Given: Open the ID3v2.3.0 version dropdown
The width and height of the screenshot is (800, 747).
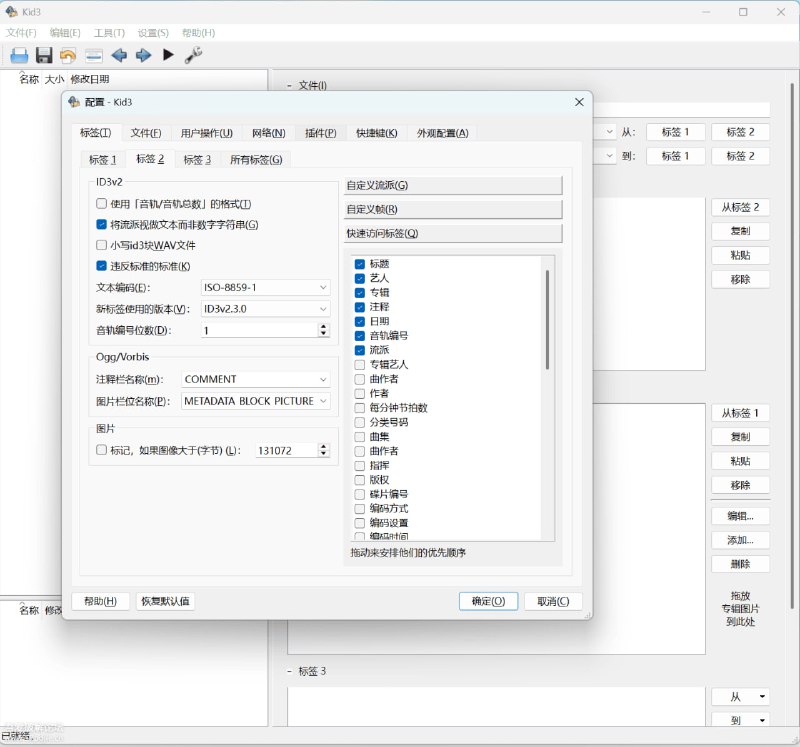Looking at the screenshot, I should (265, 309).
